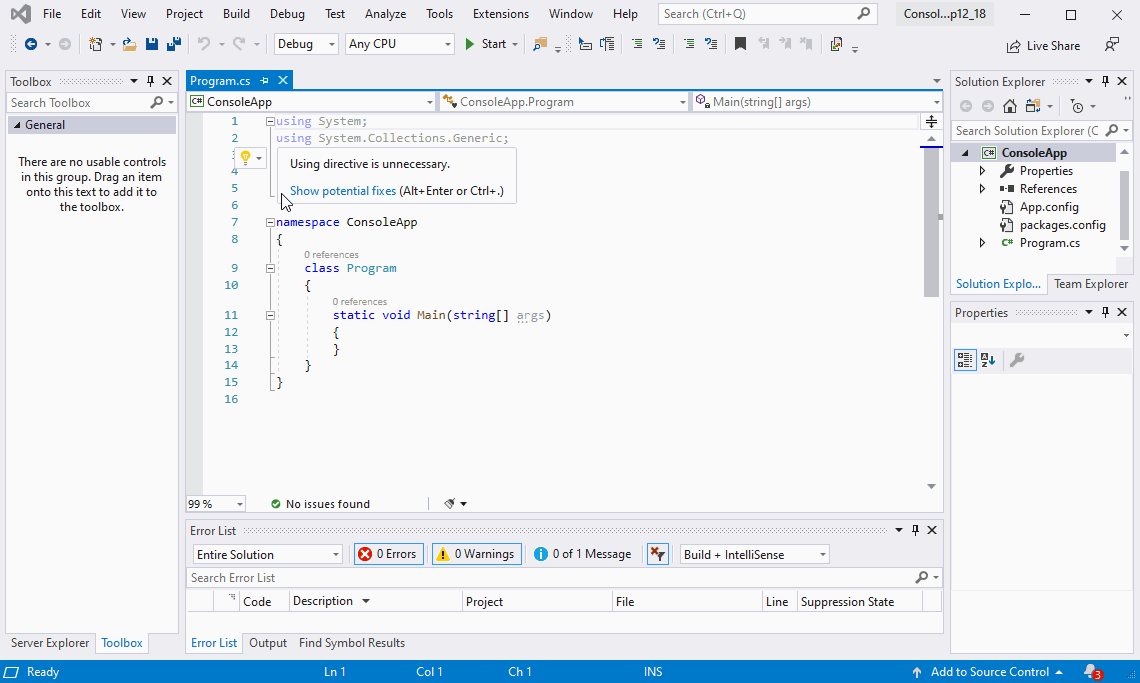The image size is (1140, 683).
Task: Click the Live Share icon
Action: (x=1013, y=46)
